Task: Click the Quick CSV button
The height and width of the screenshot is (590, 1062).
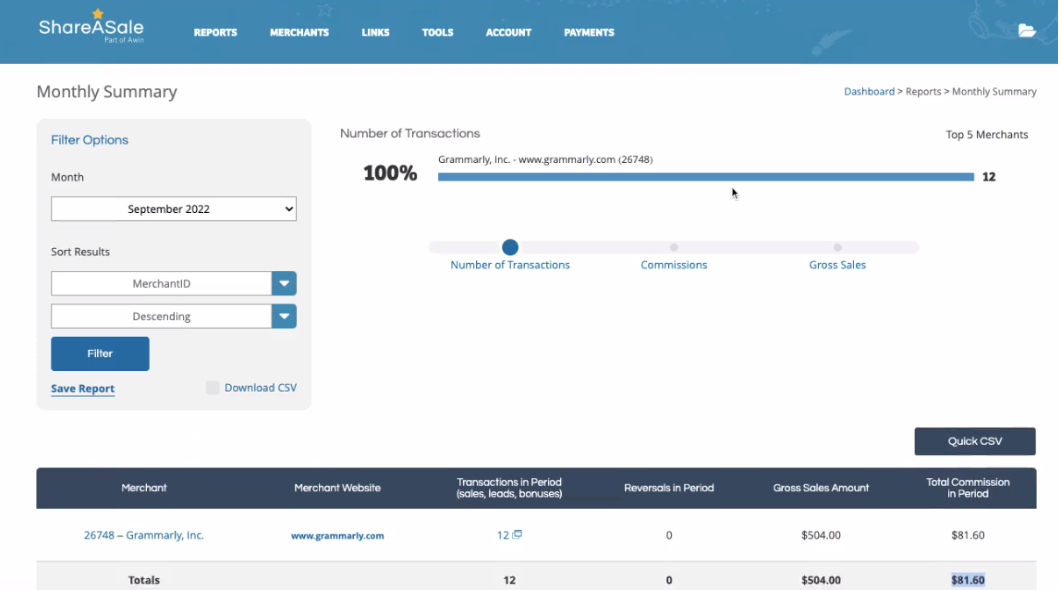Action: pos(975,441)
